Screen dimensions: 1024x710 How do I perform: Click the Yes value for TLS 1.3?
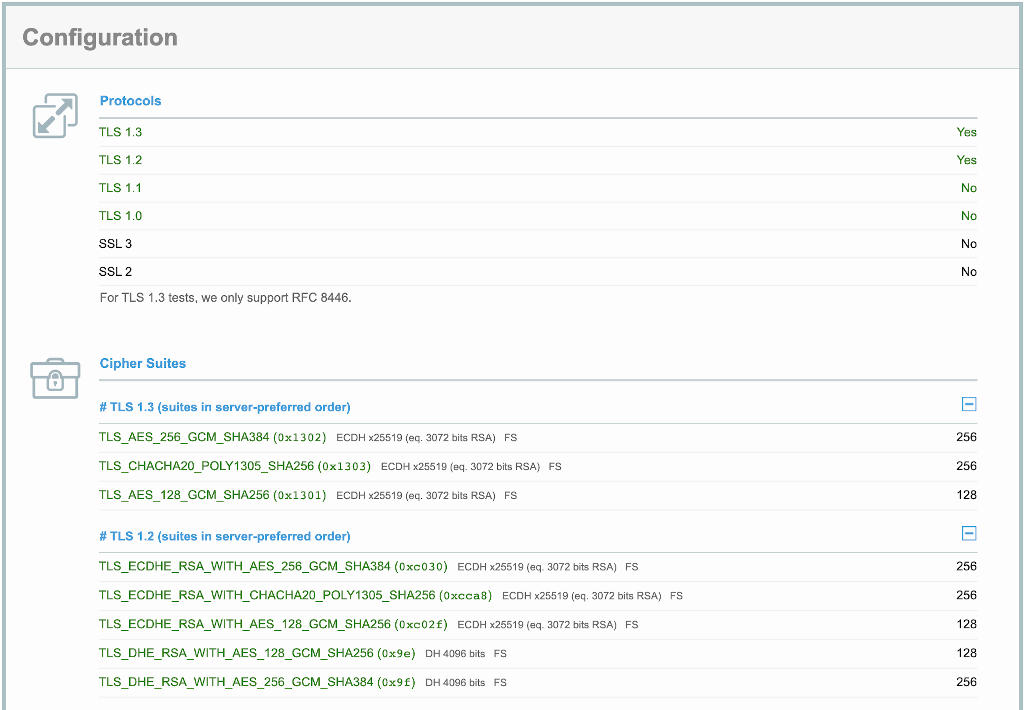tap(967, 132)
